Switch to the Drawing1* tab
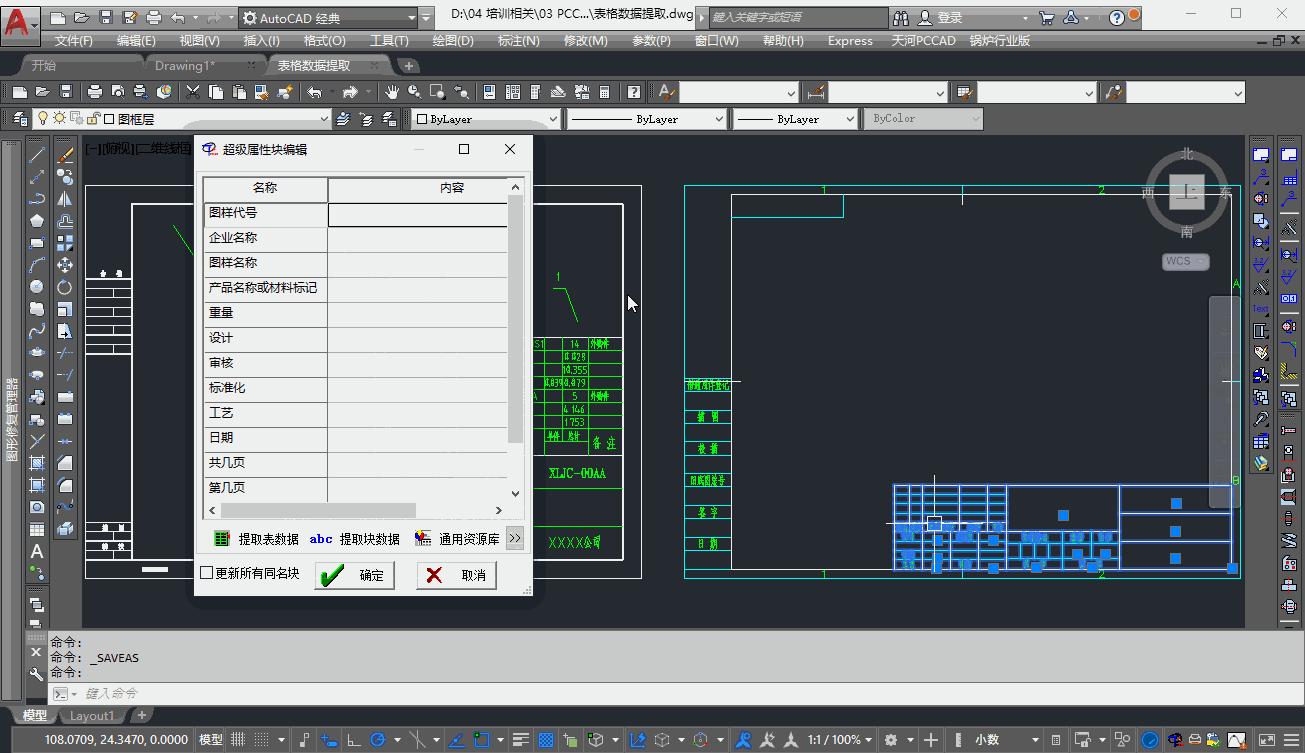 pyautogui.click(x=185, y=66)
